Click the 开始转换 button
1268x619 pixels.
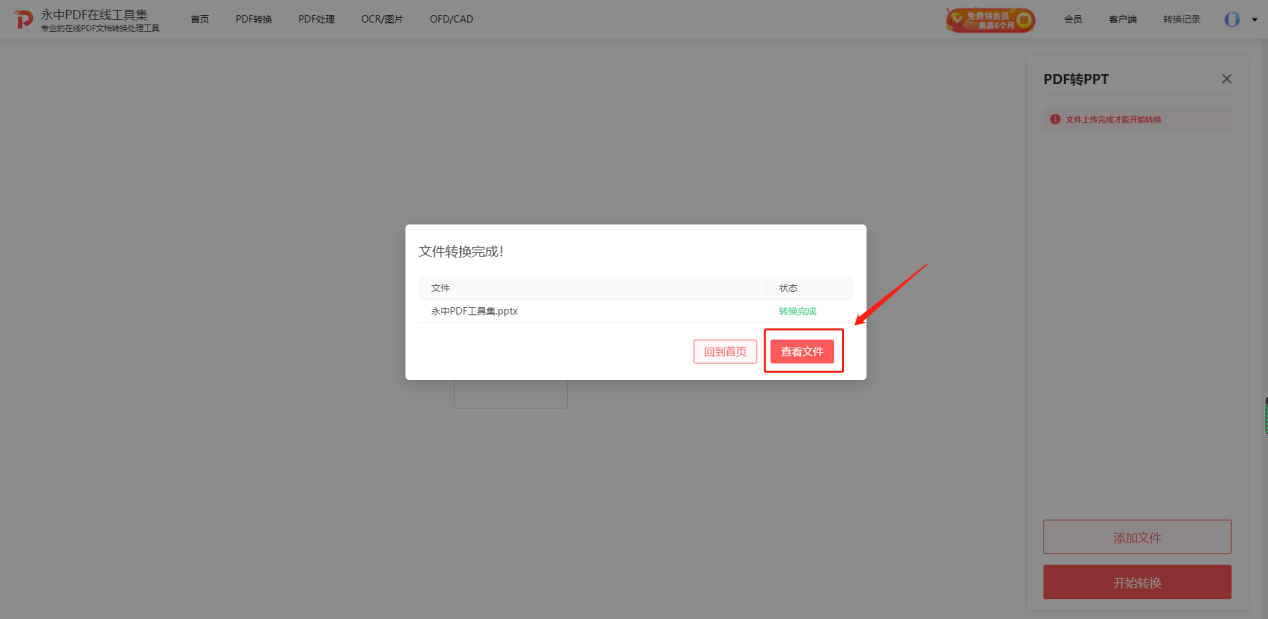1137,582
